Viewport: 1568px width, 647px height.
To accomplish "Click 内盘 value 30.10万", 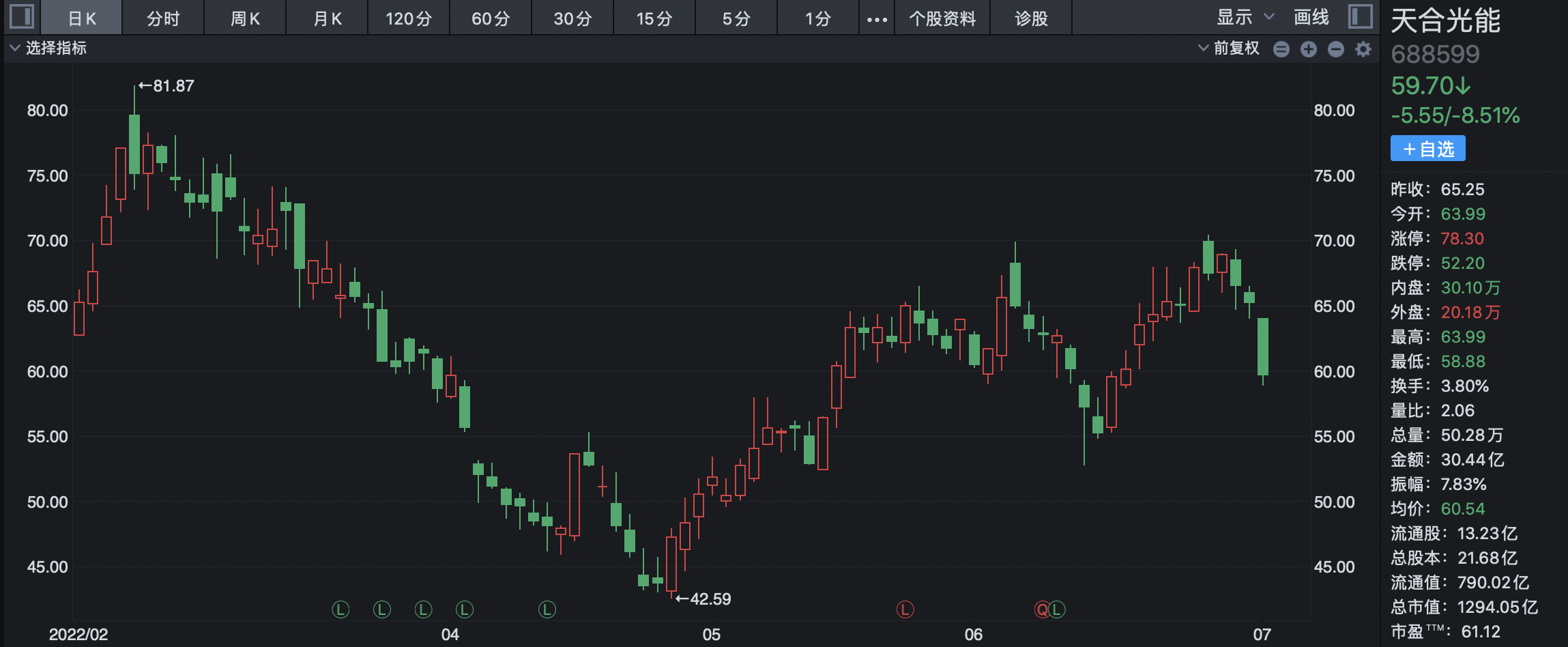I will click(x=1470, y=287).
